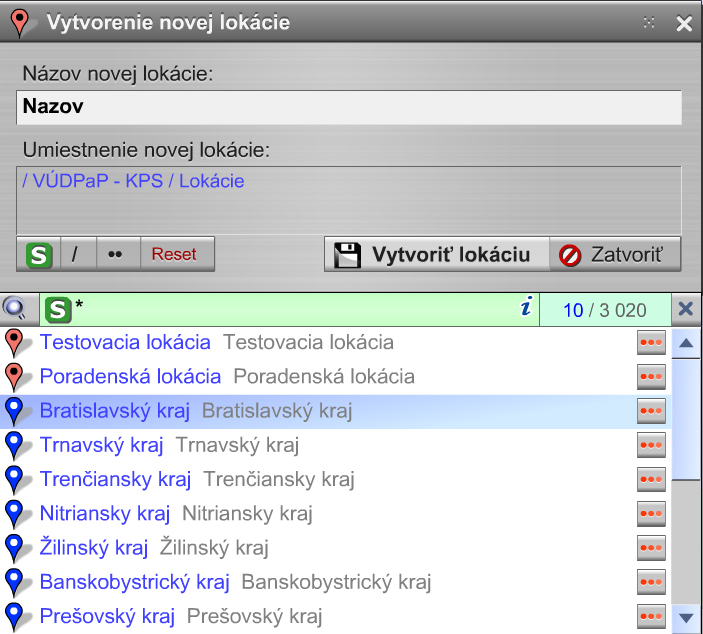Clear search with the X button
Screen dimensions: 703x634
pos(686,309)
